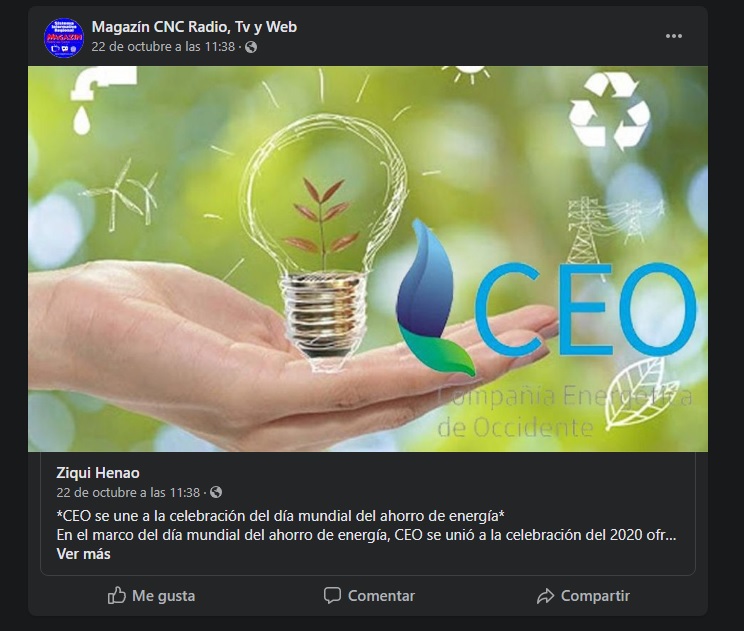Click the Comentar button label
Screen dimensions: 744x631
coord(381,595)
